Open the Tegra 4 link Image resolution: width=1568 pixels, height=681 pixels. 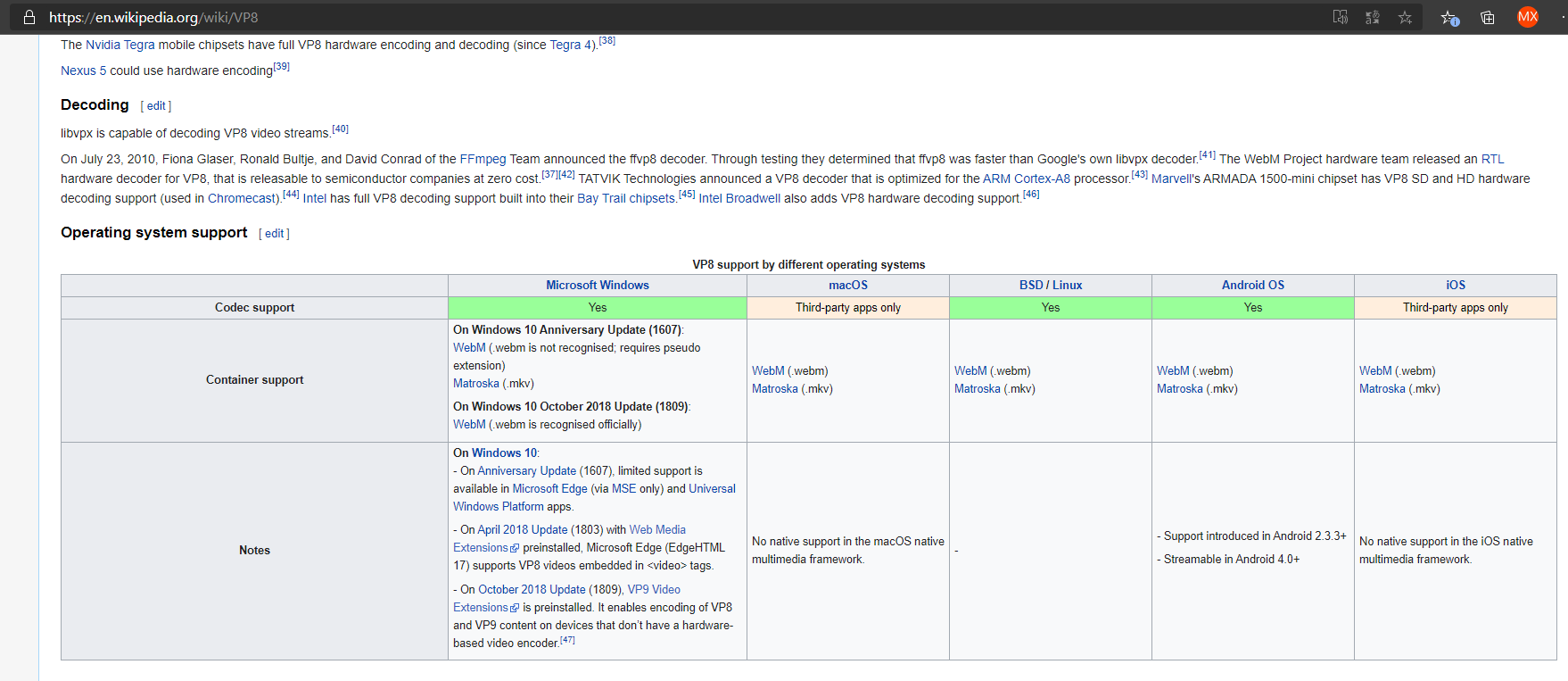[x=573, y=45]
